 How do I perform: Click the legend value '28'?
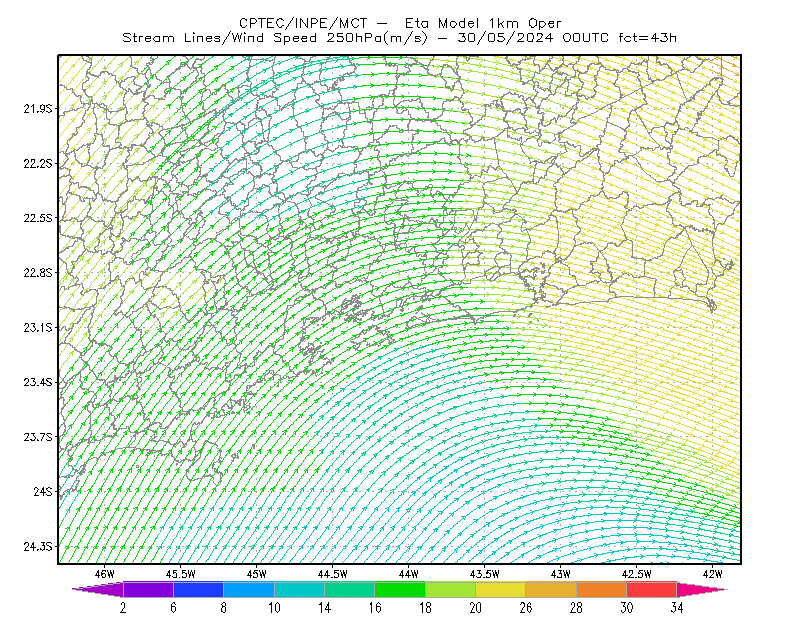[576, 608]
